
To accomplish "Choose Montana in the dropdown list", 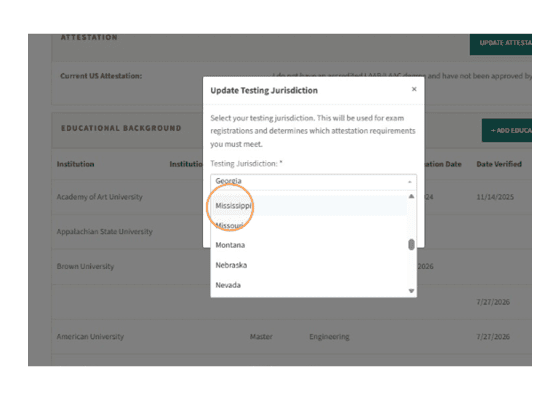I will (x=309, y=245).
